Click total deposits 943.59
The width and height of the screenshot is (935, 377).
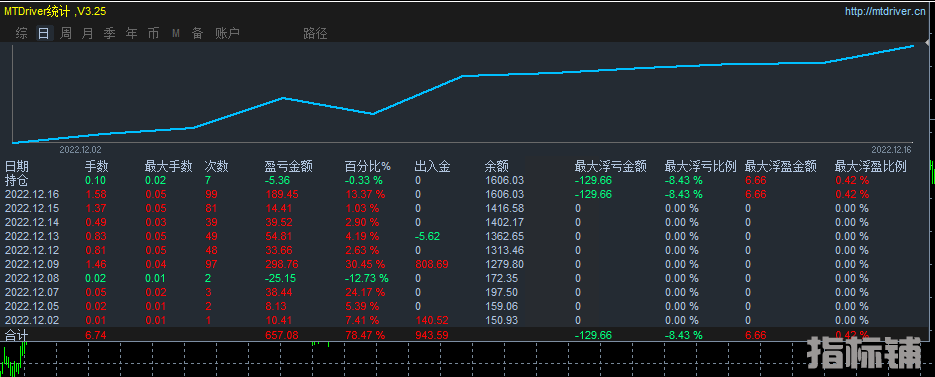(x=432, y=336)
